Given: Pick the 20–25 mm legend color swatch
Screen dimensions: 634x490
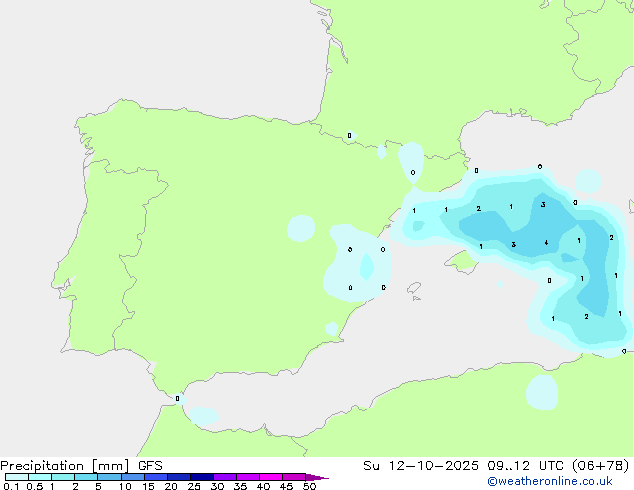Looking at the screenshot, I should (x=178, y=477).
